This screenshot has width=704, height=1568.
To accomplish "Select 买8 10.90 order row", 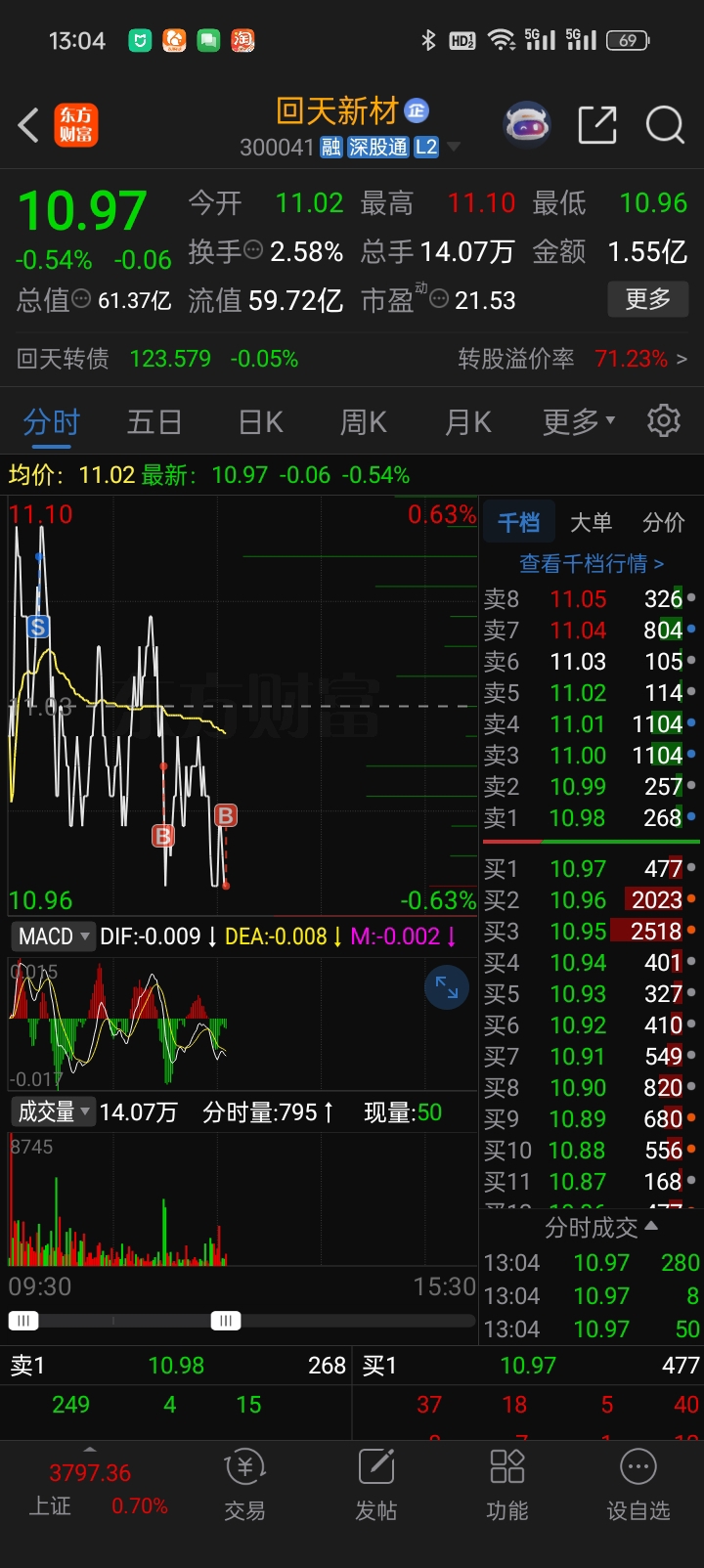I will (591, 1087).
